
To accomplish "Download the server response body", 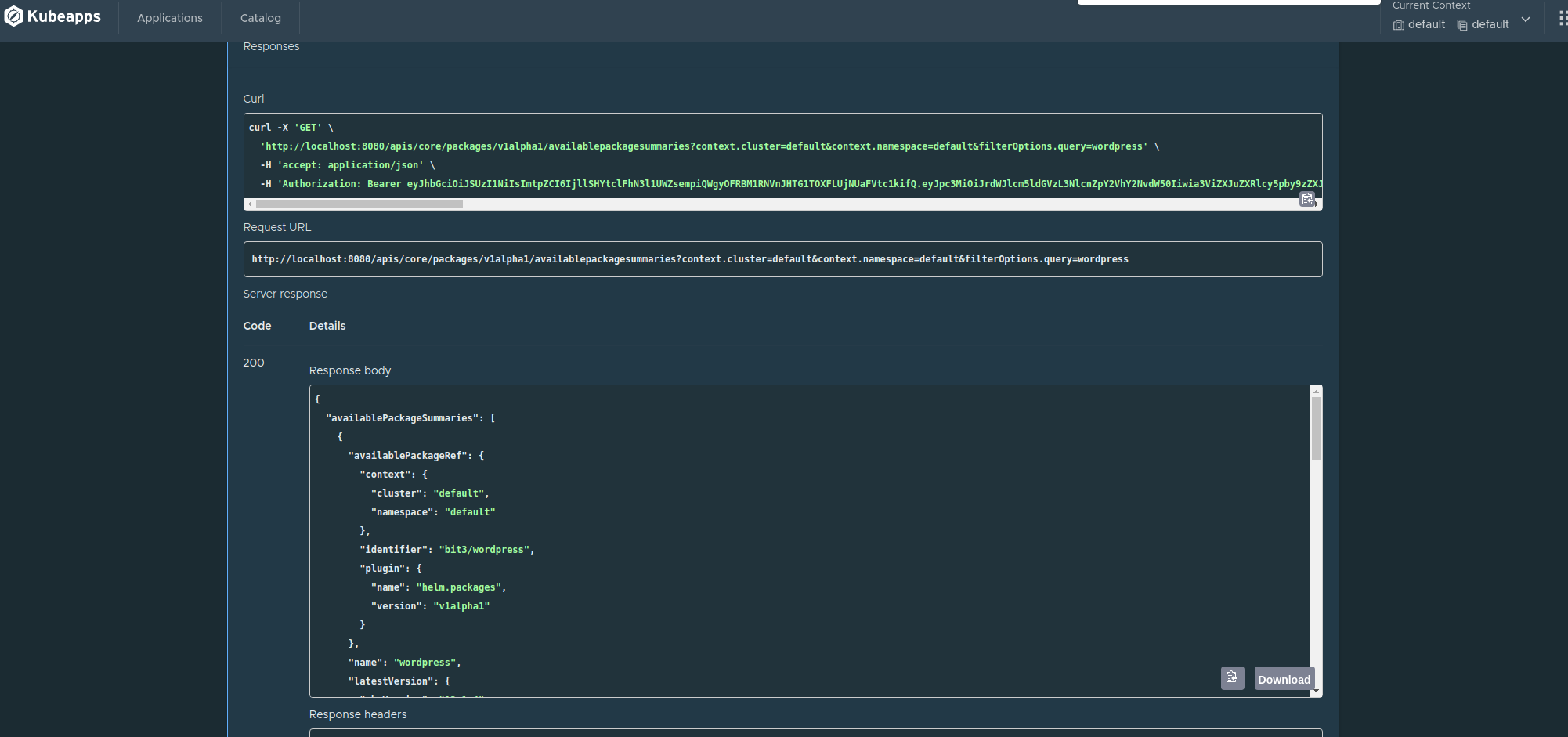I will tap(1284, 678).
